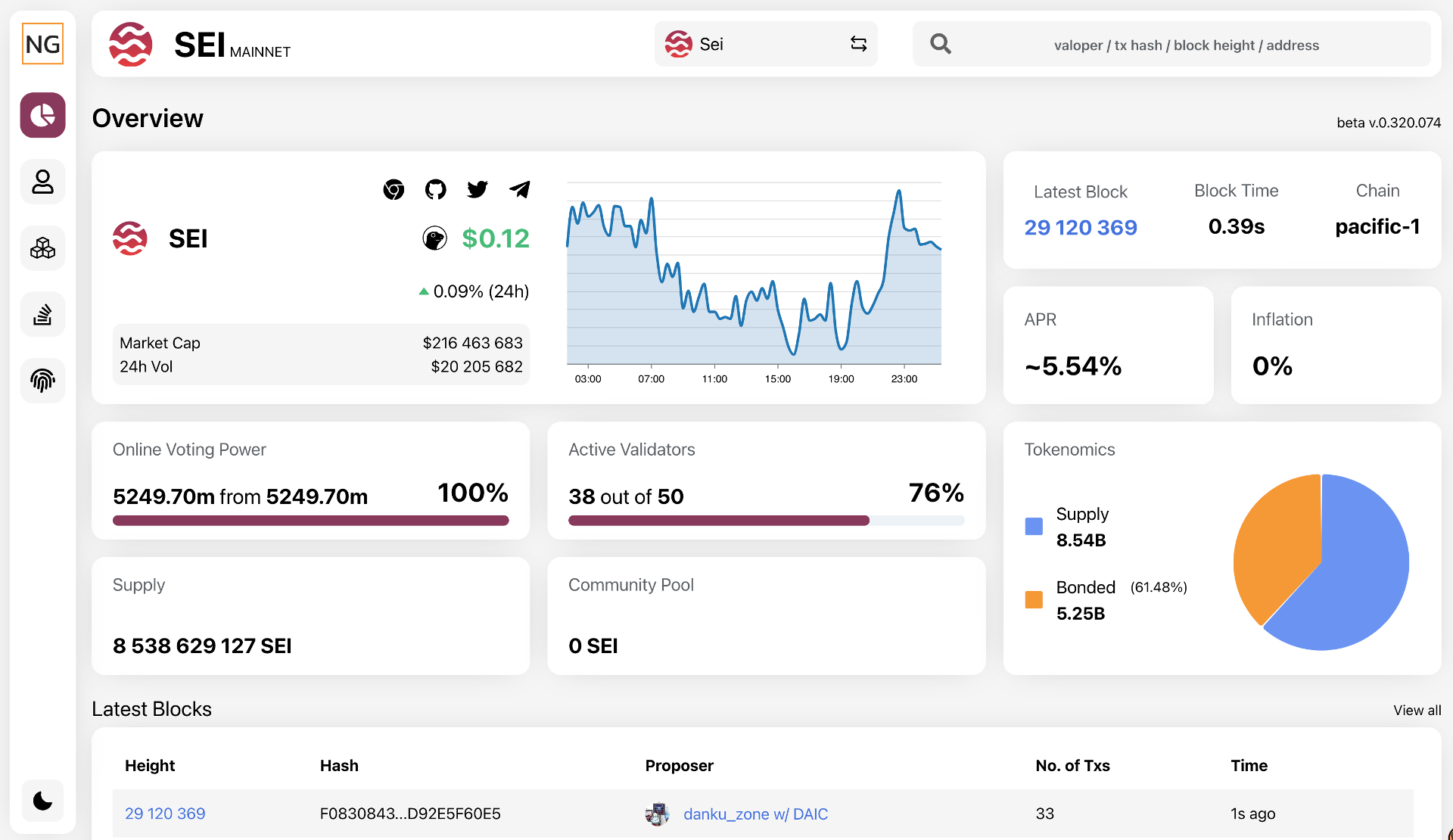The height and width of the screenshot is (840, 1453).
Task: Click hash F0830843...D92E5F60E5 cell
Action: (410, 814)
